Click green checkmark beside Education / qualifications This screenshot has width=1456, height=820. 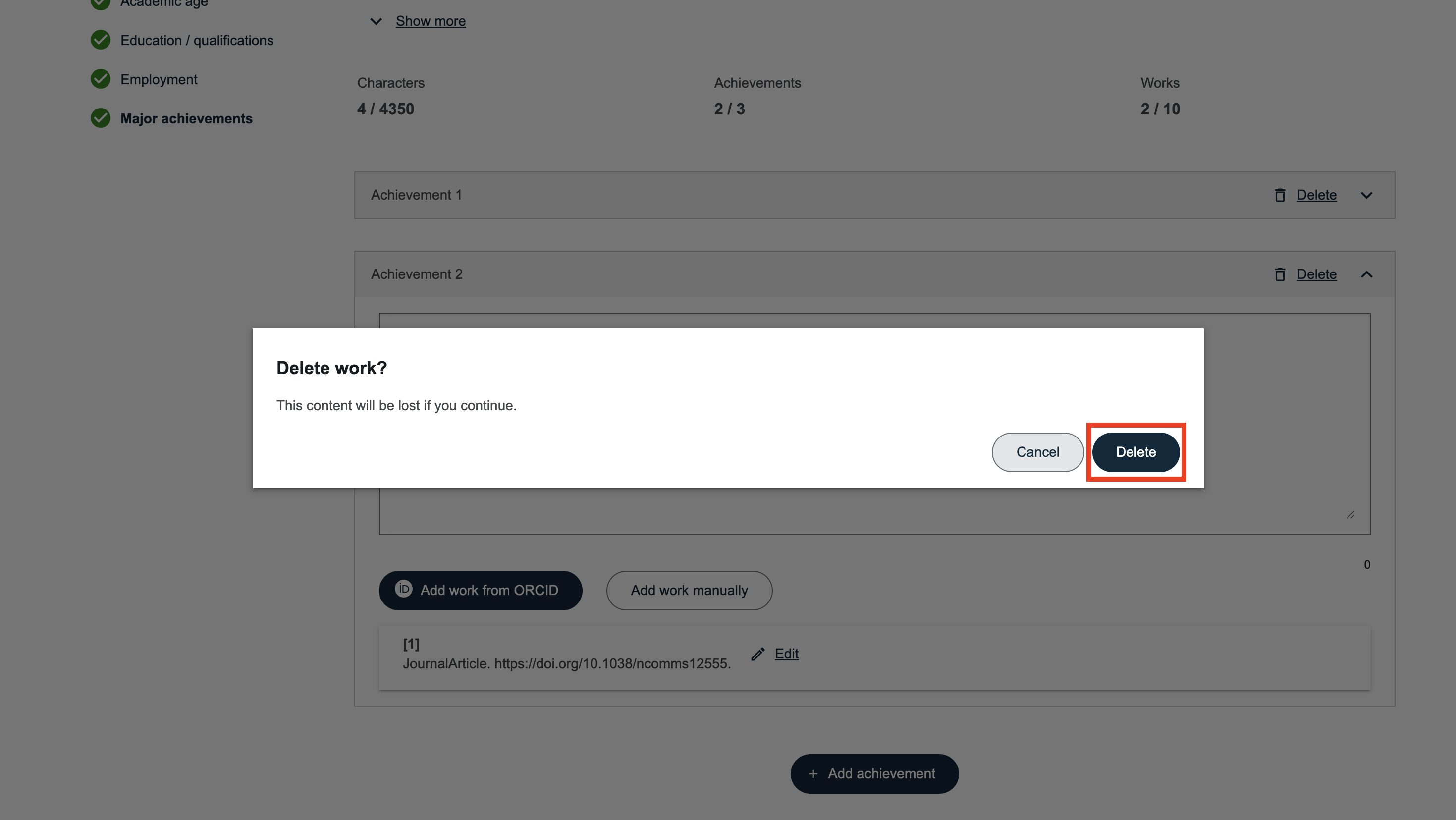point(101,40)
